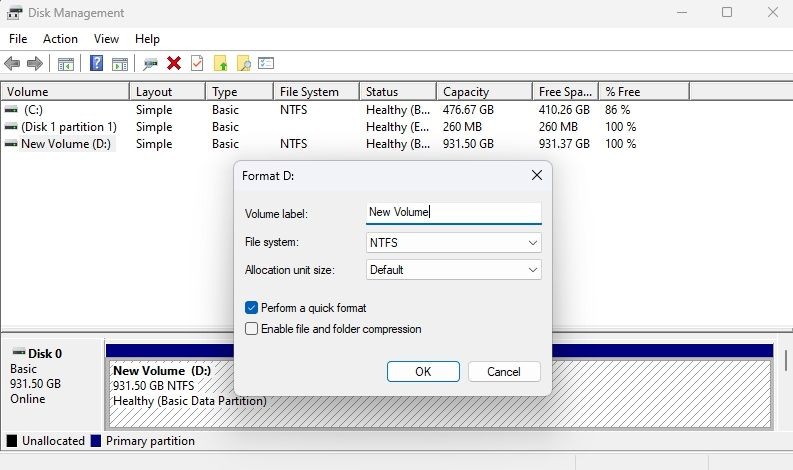Click the folder-with-magnifier Explore toolbar icon

[x=244, y=63]
